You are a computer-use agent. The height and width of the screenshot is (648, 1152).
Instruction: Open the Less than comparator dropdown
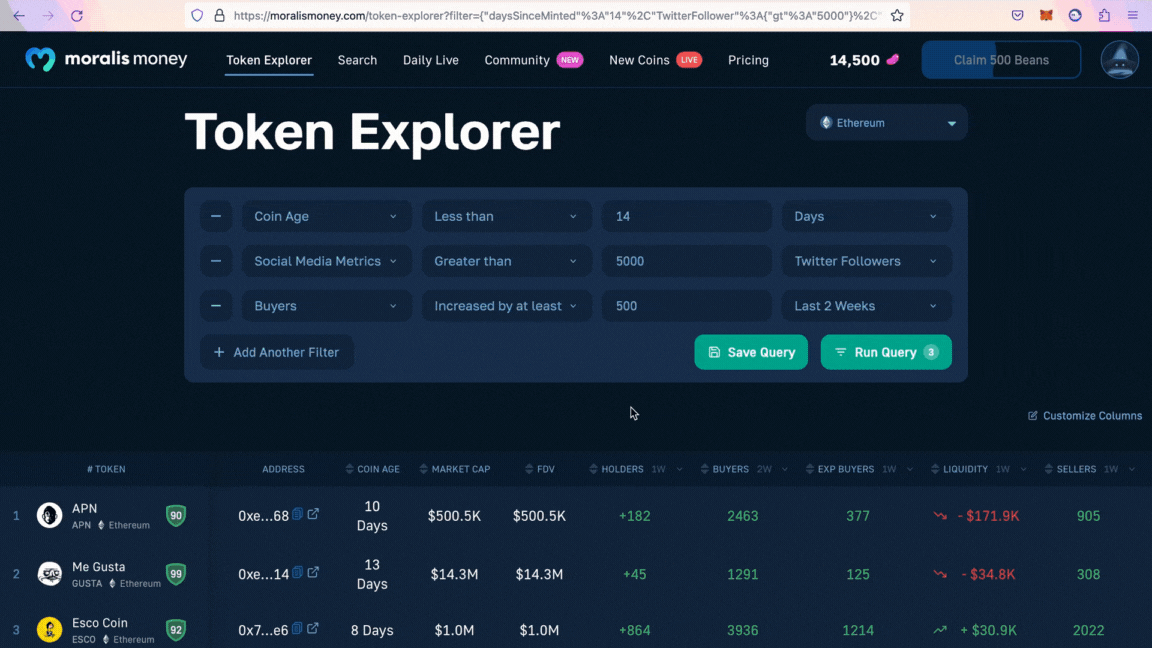coord(506,216)
